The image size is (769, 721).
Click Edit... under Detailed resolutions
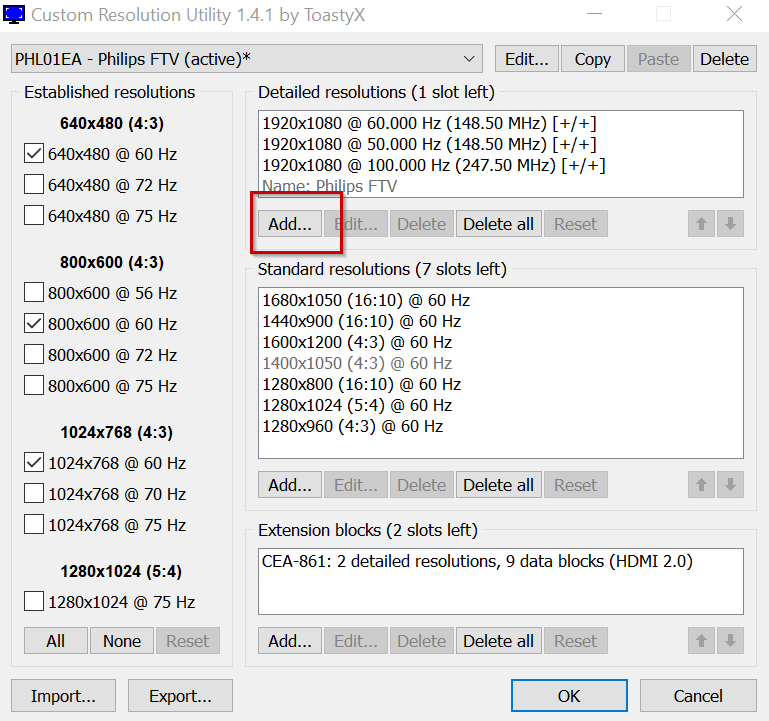(356, 224)
